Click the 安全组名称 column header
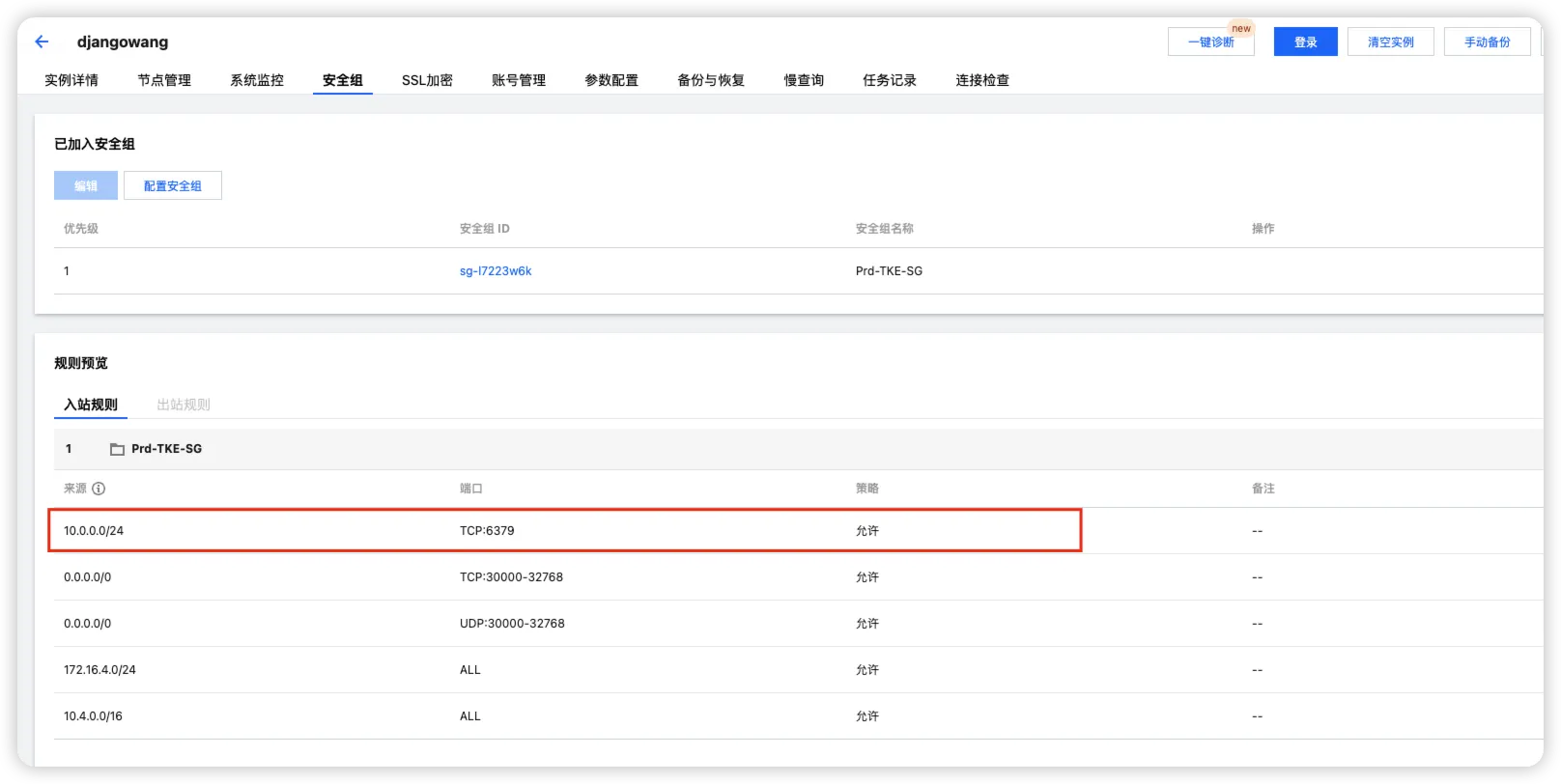1561x784 pixels. pyautogui.click(x=885, y=229)
